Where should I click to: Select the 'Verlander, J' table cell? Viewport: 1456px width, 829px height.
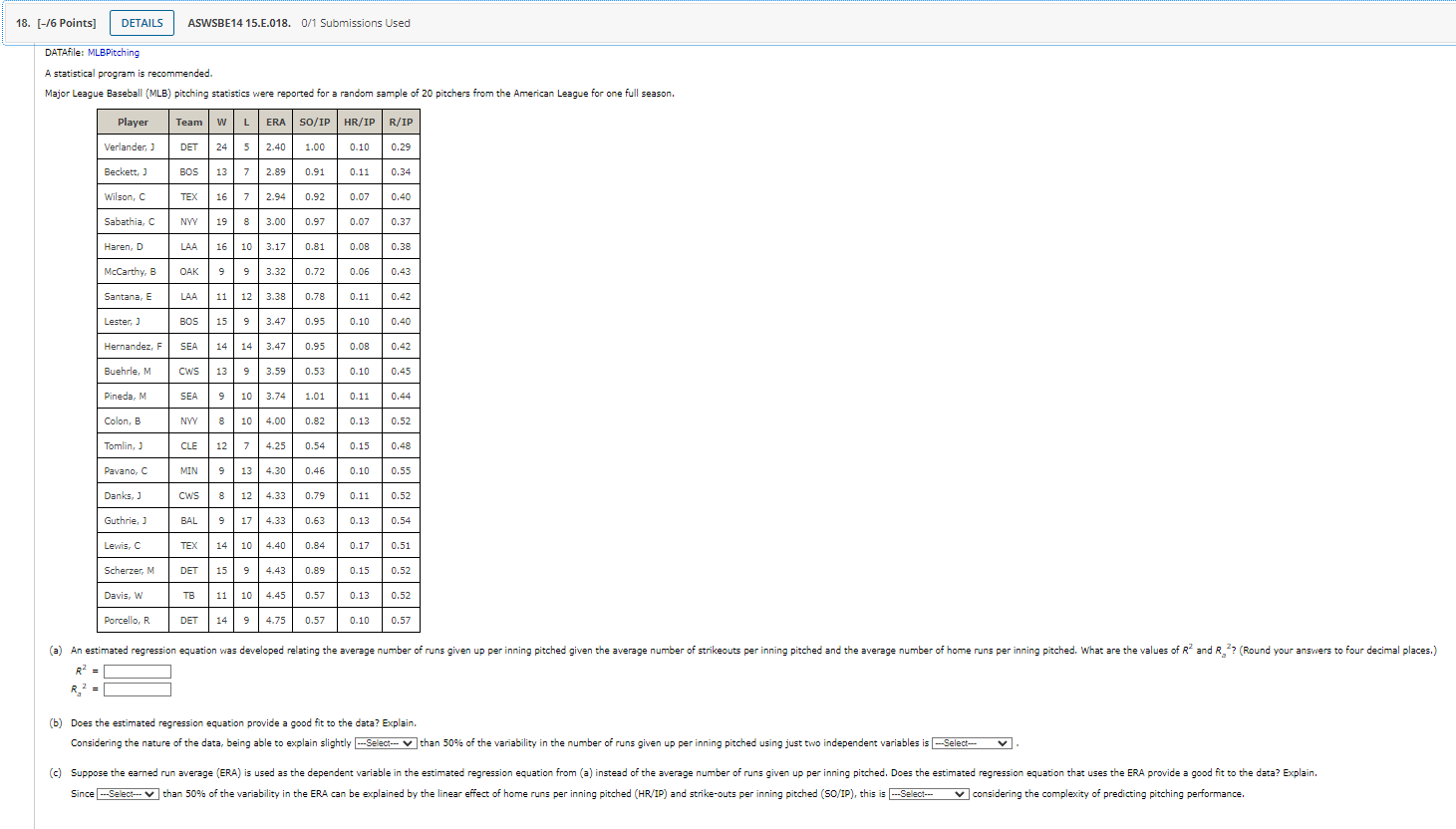[x=133, y=146]
